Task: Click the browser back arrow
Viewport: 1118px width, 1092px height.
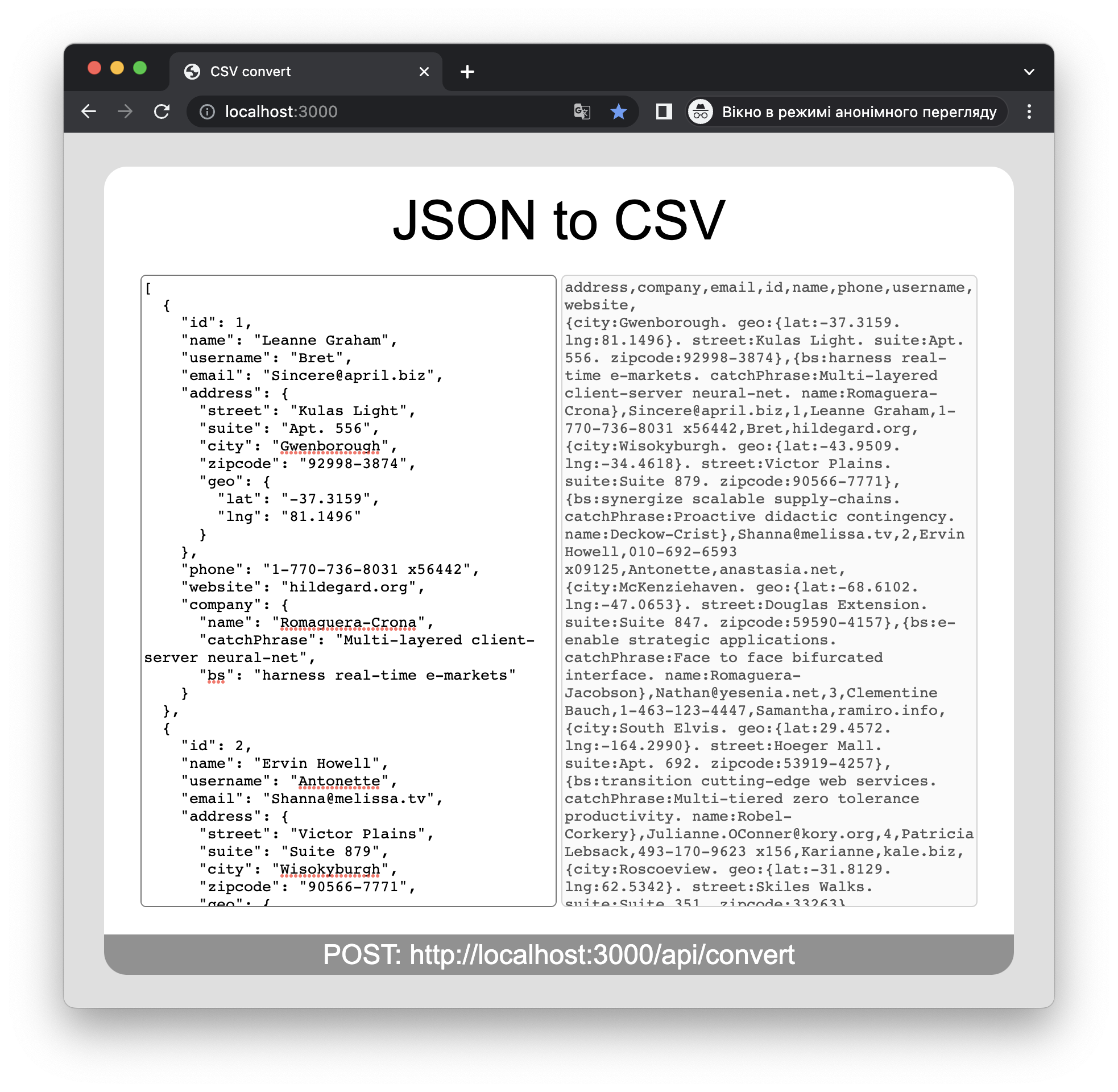Action: point(89,111)
